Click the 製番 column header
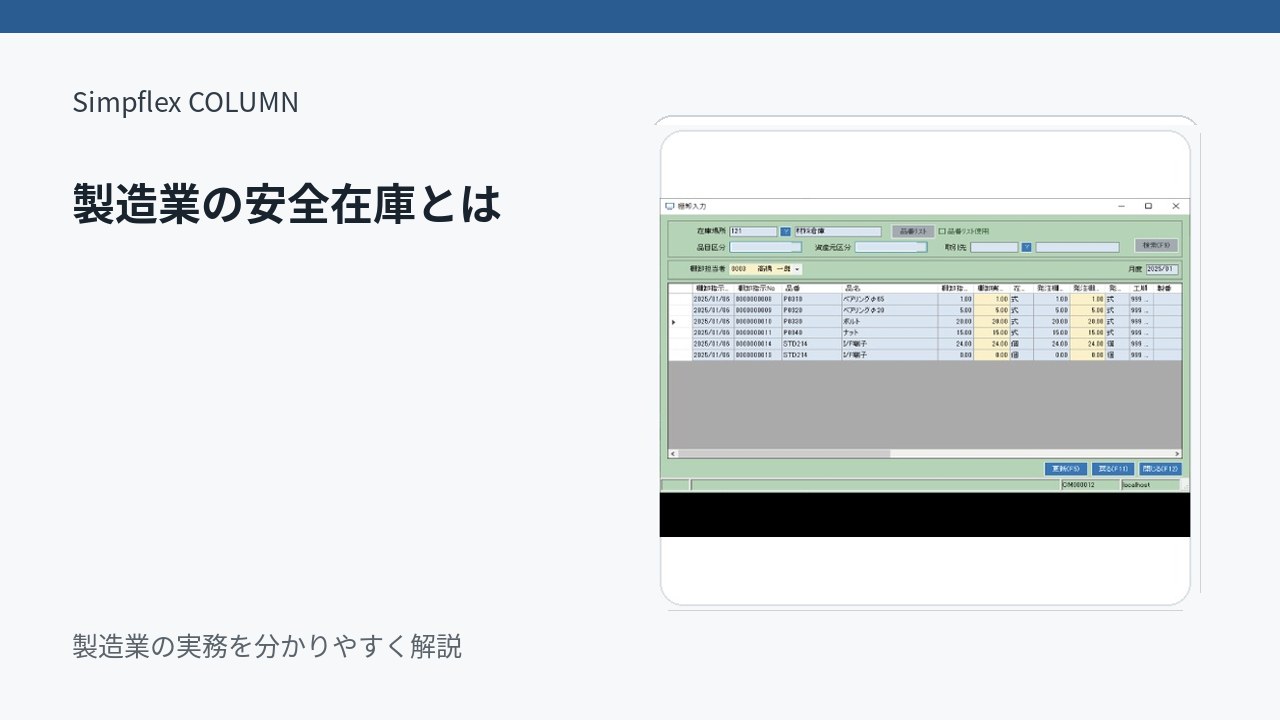This screenshot has height=720, width=1280. [1167, 288]
